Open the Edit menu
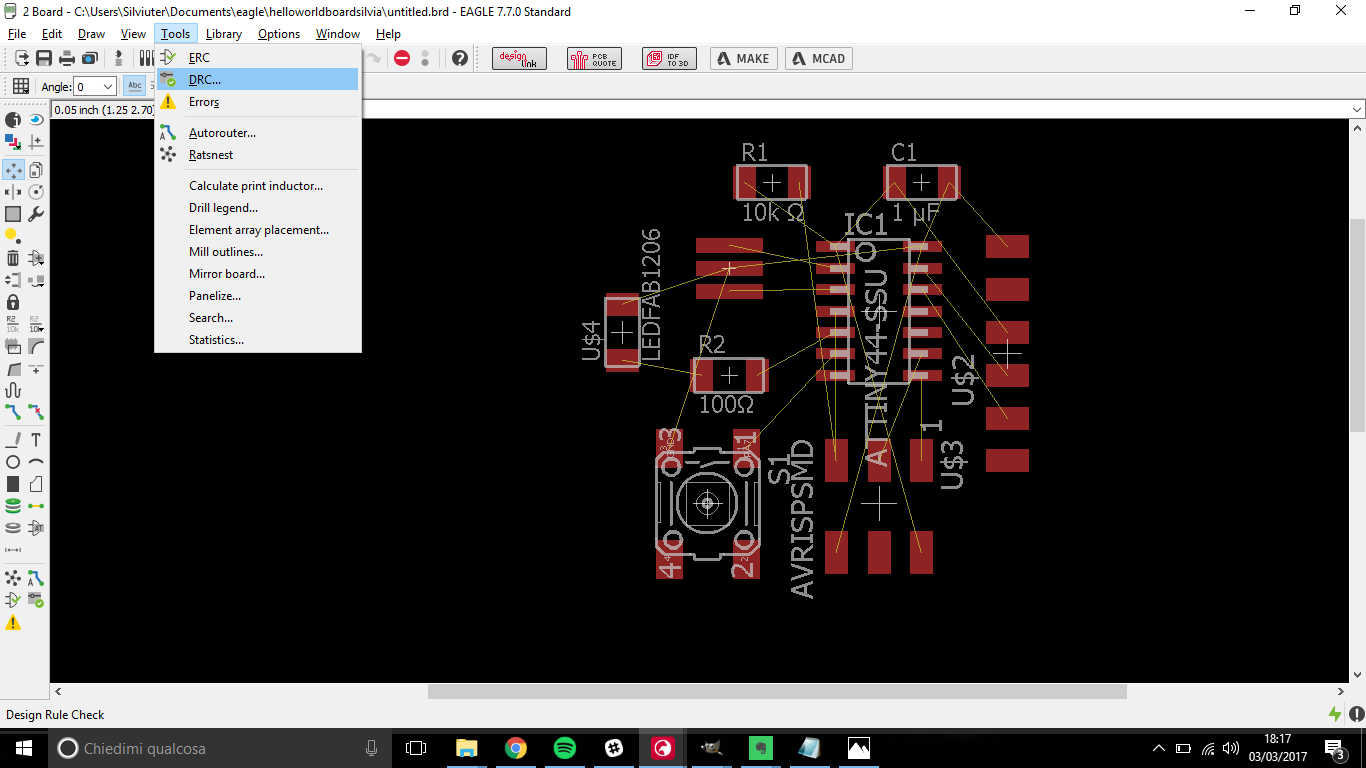The image size is (1366, 768). point(52,34)
